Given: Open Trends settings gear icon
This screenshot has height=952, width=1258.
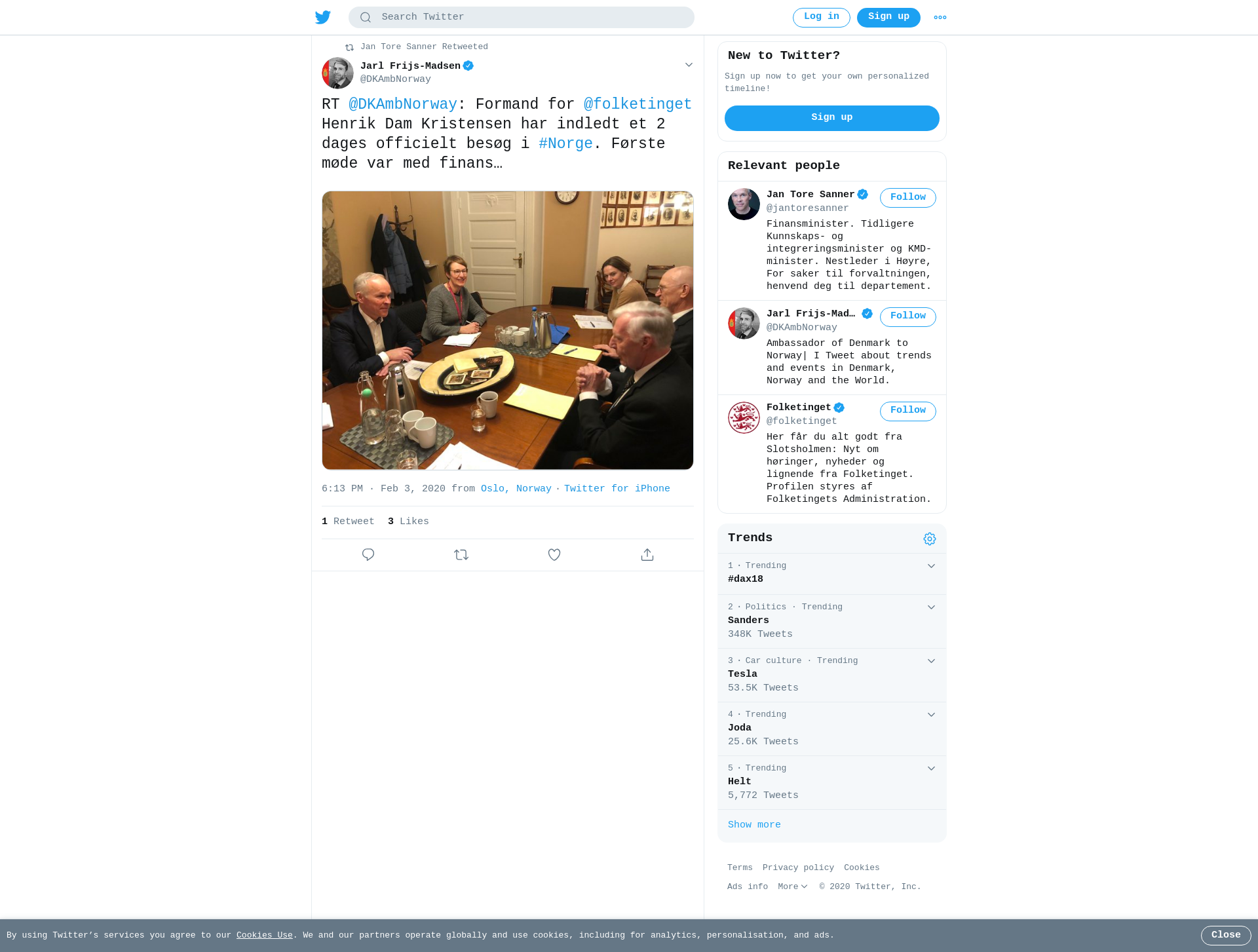Looking at the screenshot, I should click(x=930, y=539).
